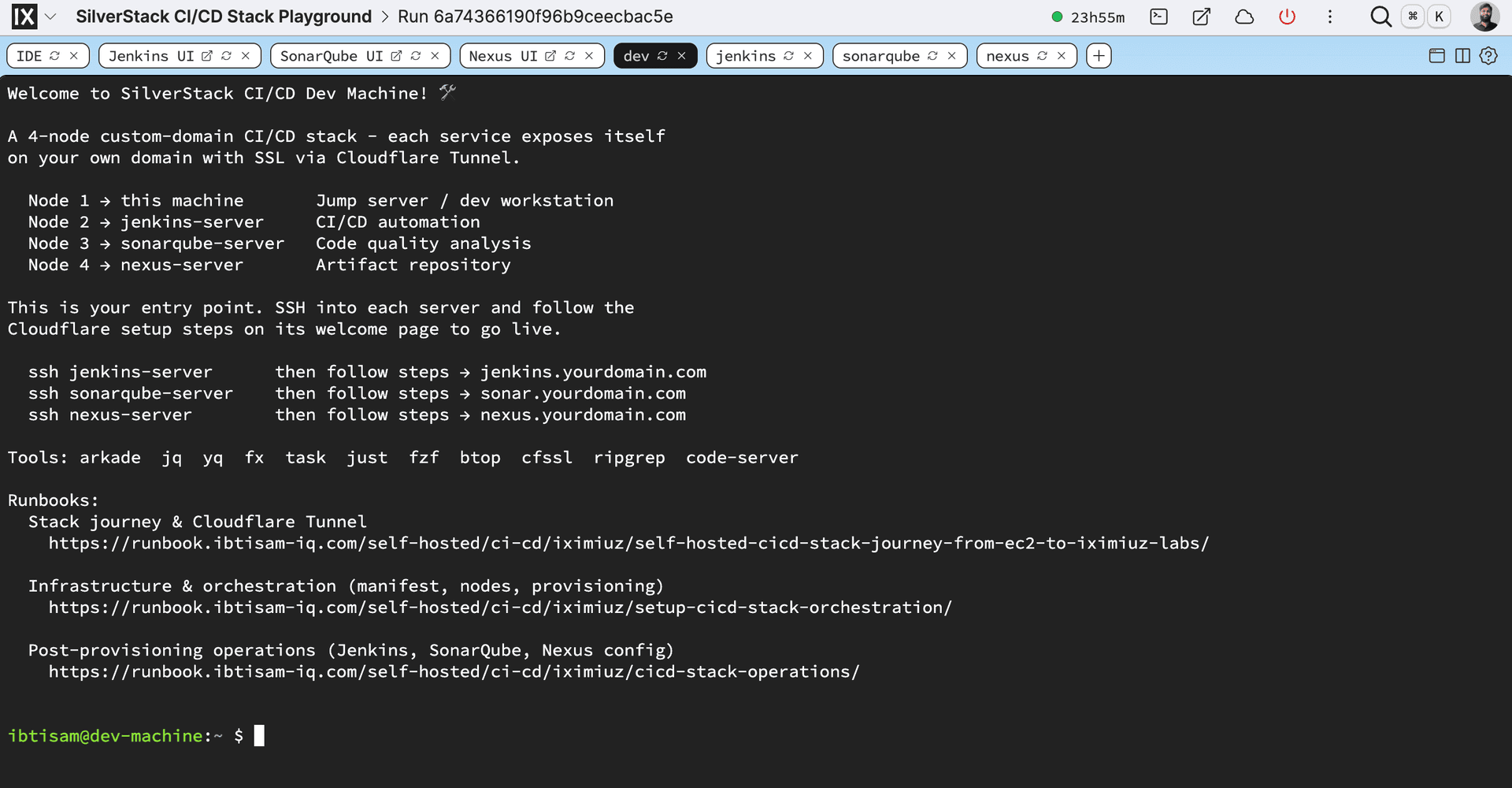Click the 'ssh sonarqube-server' command text
This screenshot has width=1512, height=788.
(131, 393)
